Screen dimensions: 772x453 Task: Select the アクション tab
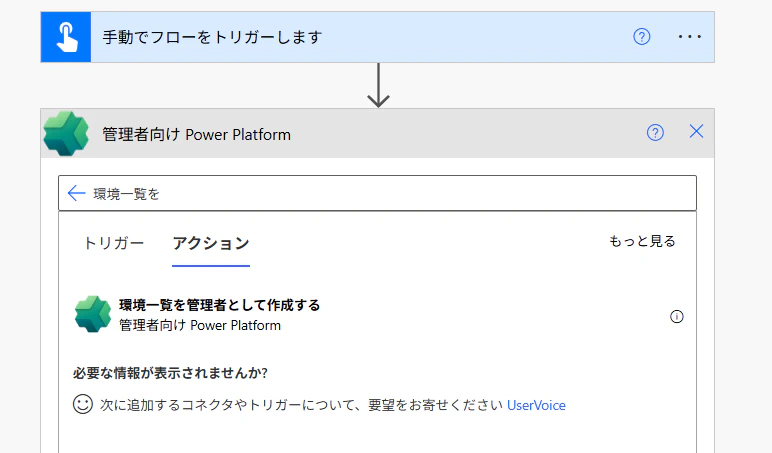click(211, 243)
